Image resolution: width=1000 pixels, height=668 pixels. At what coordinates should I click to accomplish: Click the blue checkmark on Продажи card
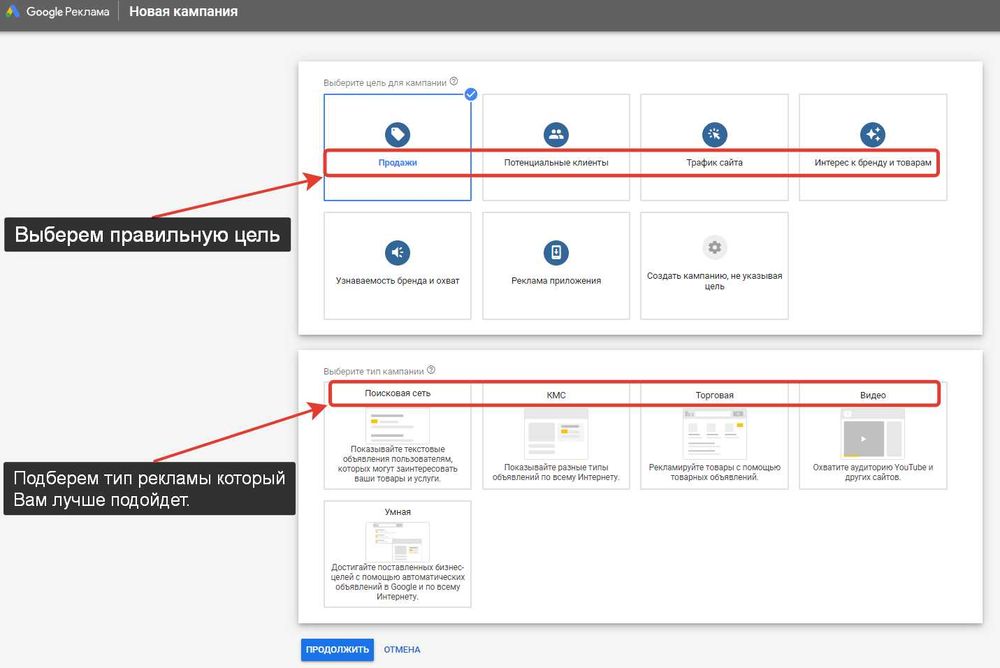(471, 94)
